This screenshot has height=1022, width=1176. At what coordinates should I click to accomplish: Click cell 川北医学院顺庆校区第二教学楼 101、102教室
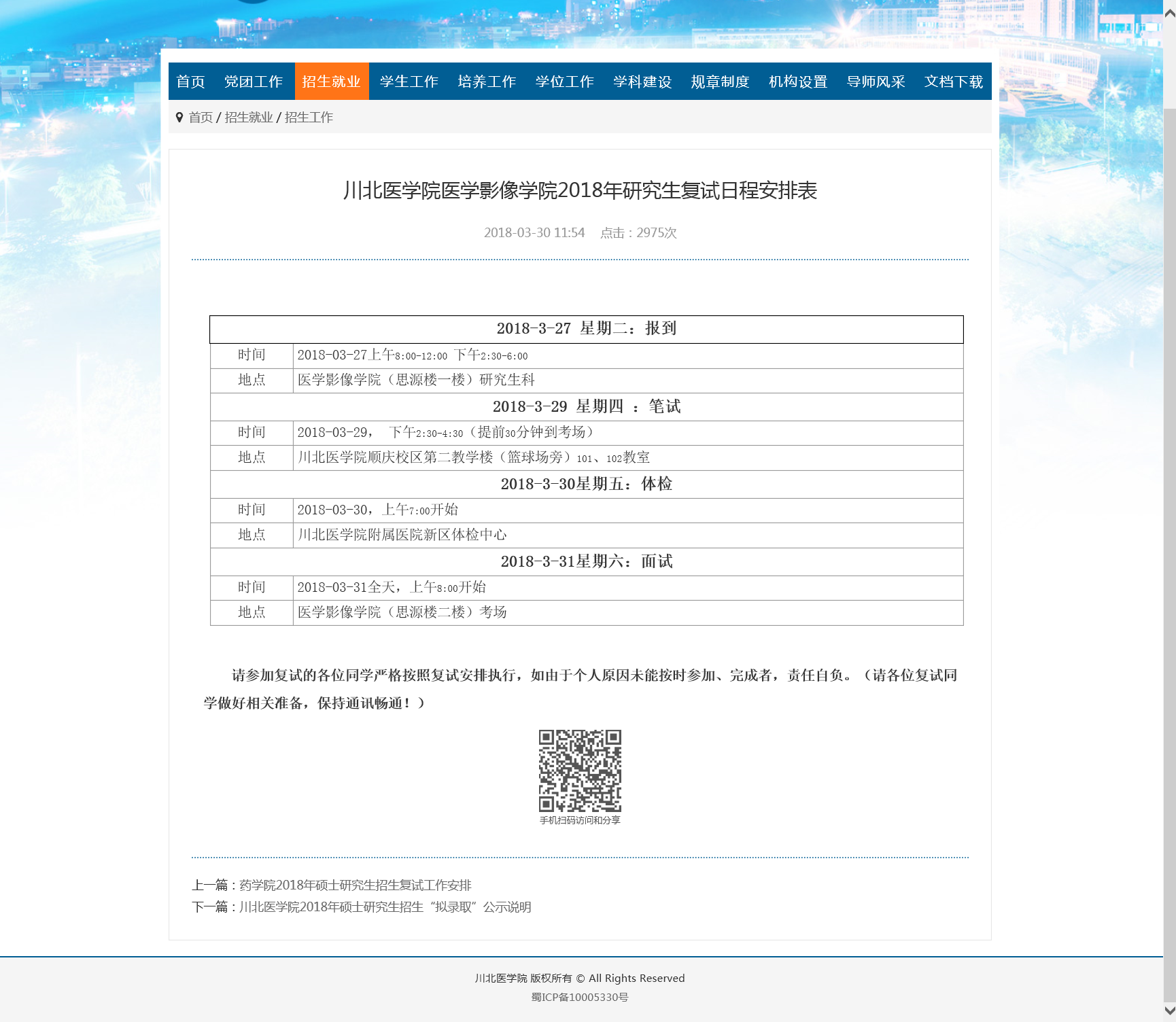(x=628, y=458)
